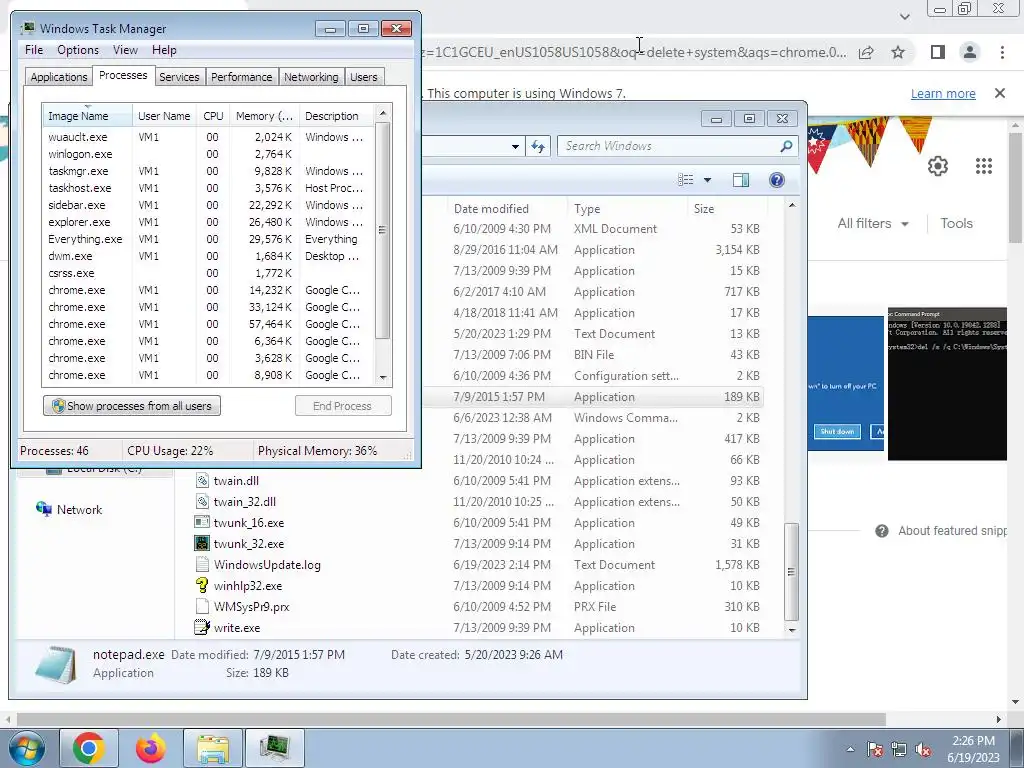The height and width of the screenshot is (768, 1024).
Task: Select the taskmgr.exe process row
Action: pyautogui.click(x=208, y=171)
